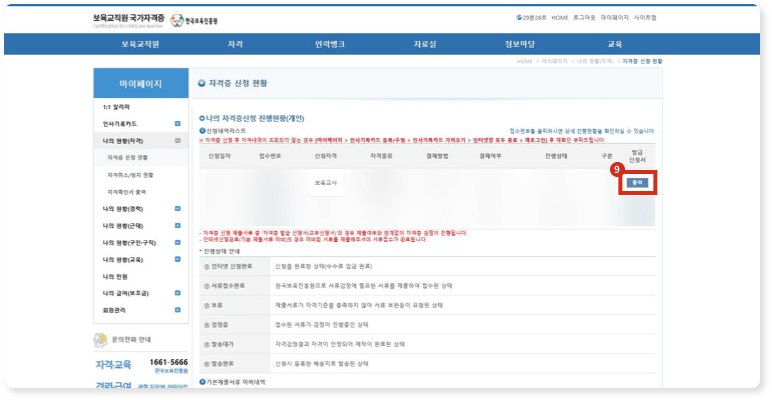Open the 교육 main menu

tap(614, 44)
